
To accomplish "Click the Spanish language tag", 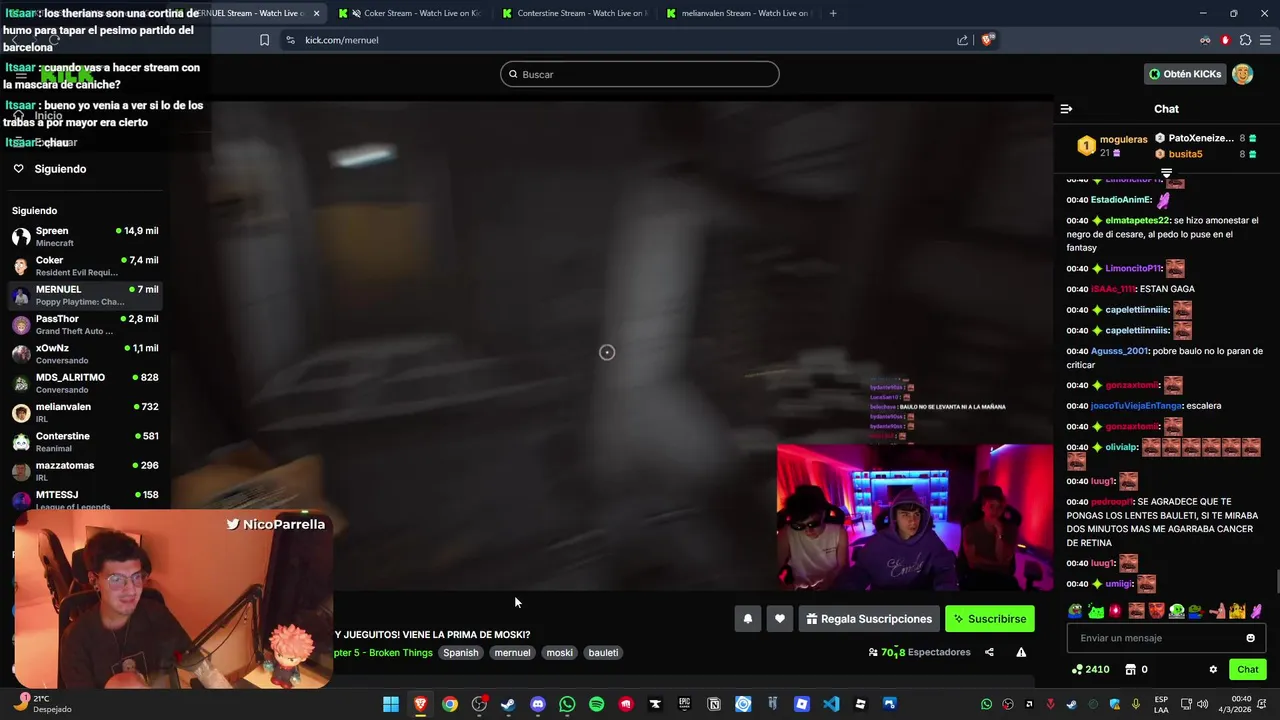I will [461, 652].
